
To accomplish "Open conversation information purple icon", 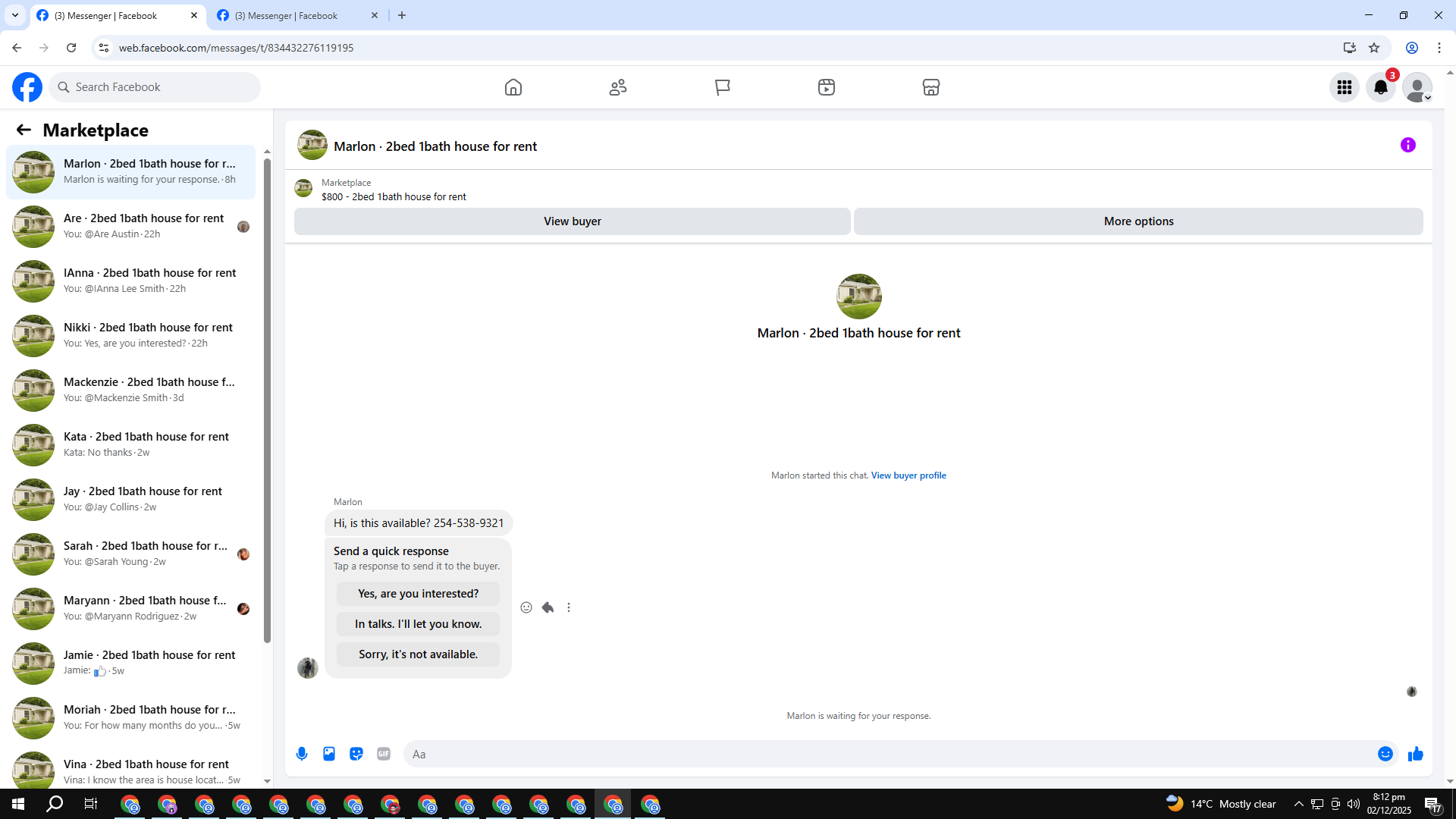I will click(1407, 145).
